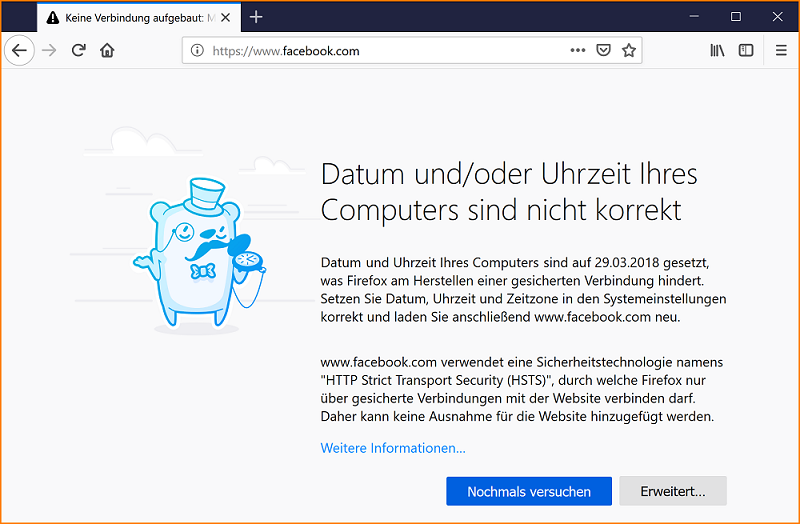The width and height of the screenshot is (800, 524).
Task: Open the Firefox home page
Action: (107, 50)
